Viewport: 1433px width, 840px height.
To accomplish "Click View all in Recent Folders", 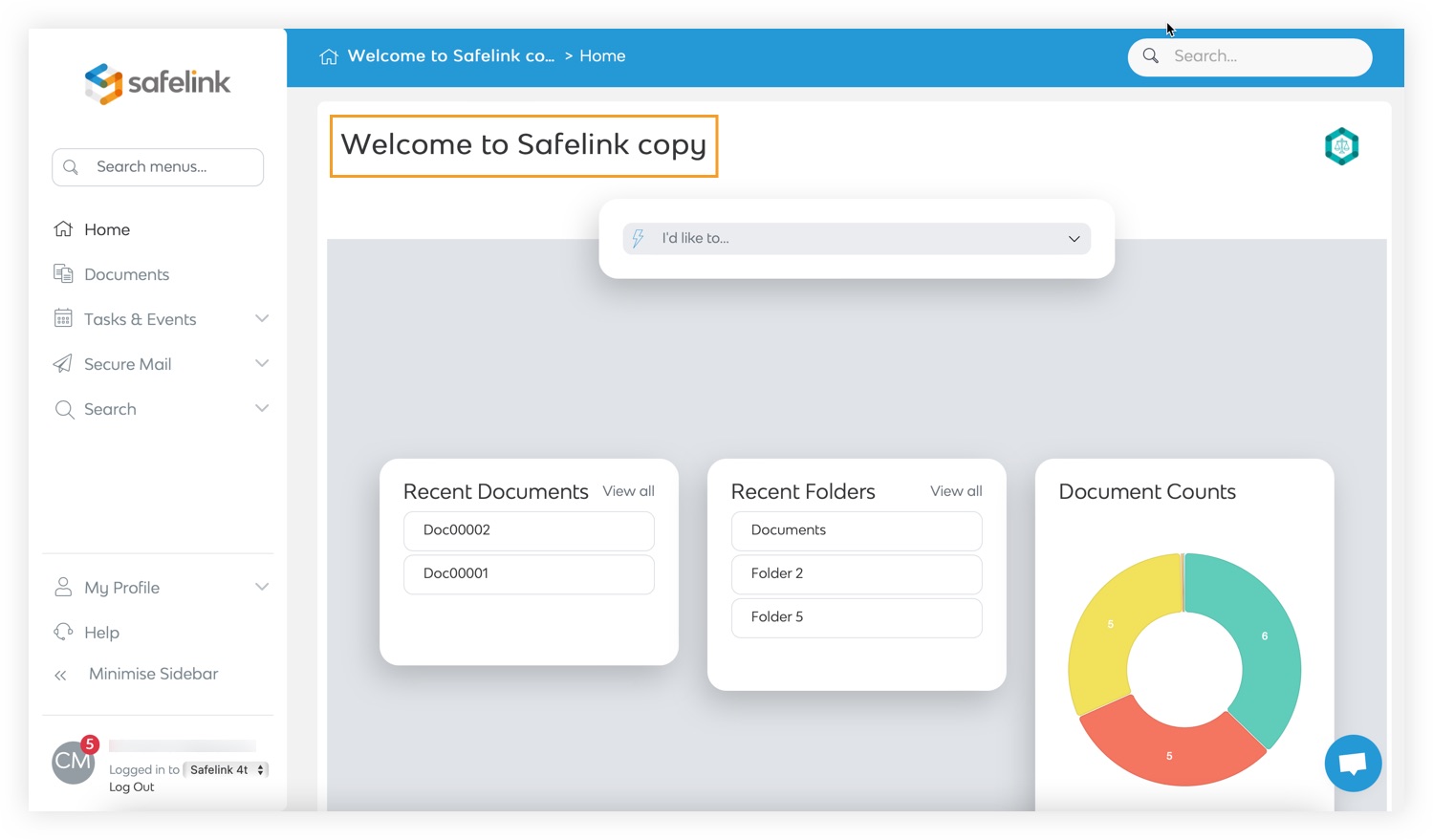I will click(x=956, y=491).
